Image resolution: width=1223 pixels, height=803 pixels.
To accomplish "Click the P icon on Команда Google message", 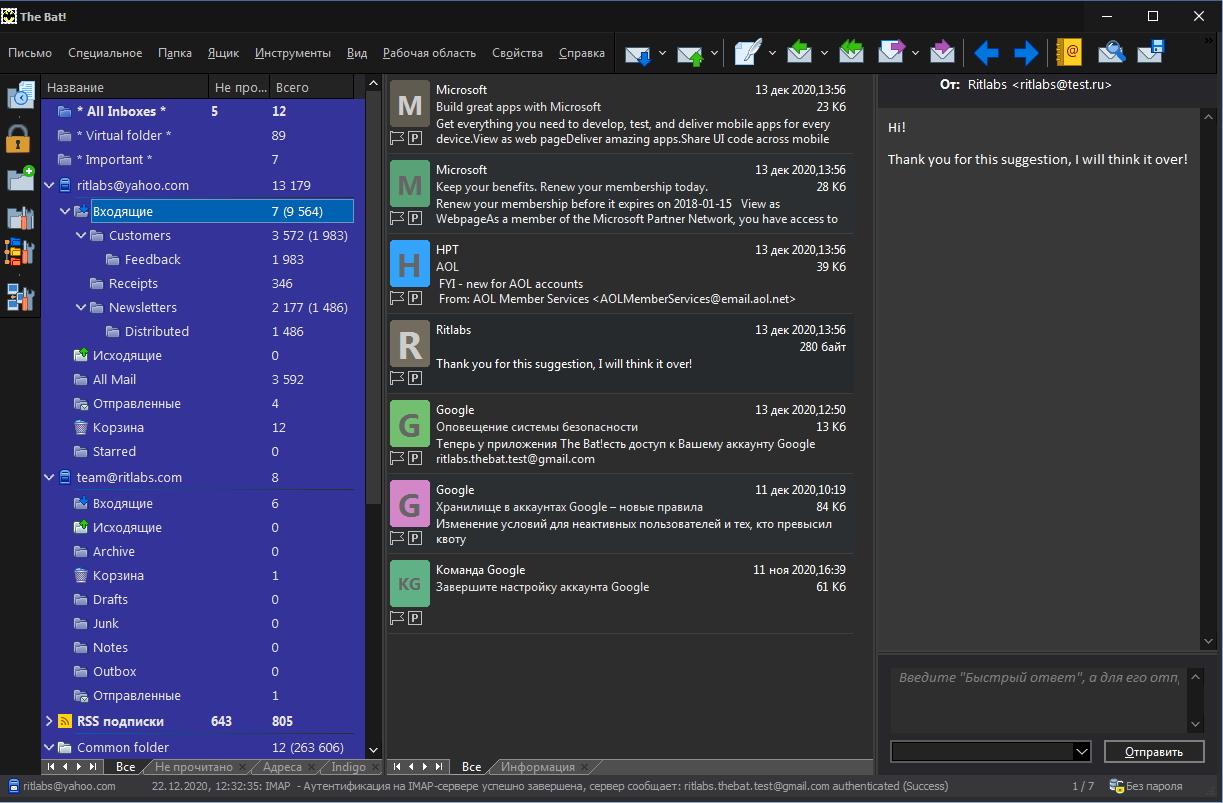I will point(415,618).
